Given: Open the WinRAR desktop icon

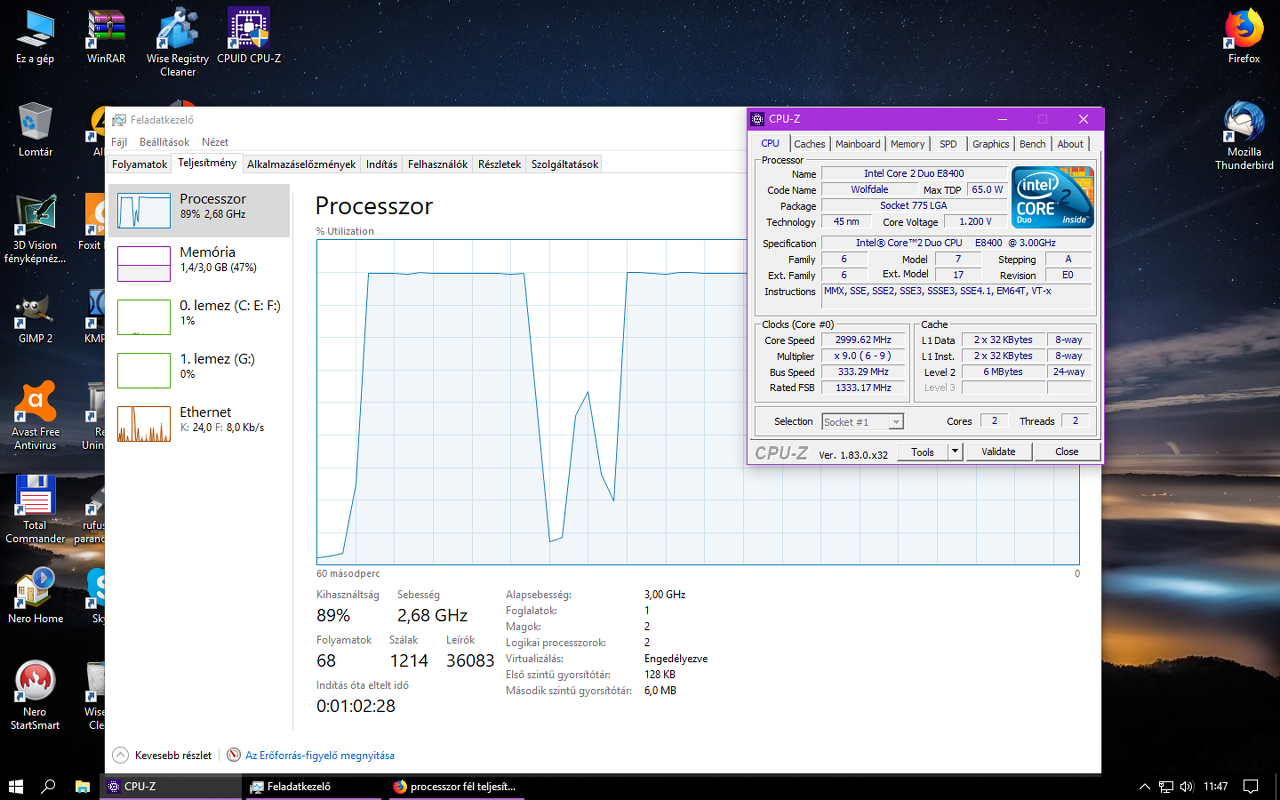Looking at the screenshot, I should (106, 37).
